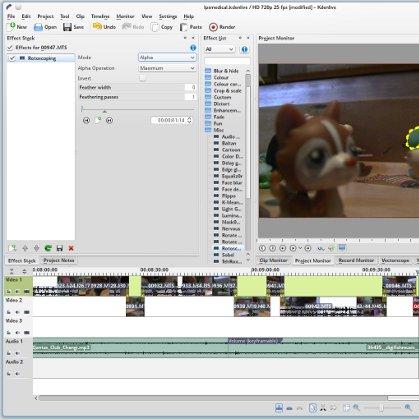Start rendering with the Render icon
419x419 pixels.
coord(213,27)
